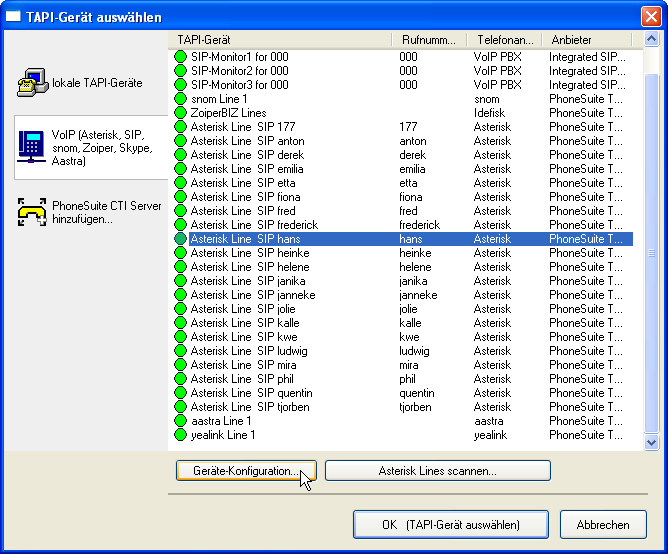Cancel the dialog with Abbrechen

click(603, 524)
